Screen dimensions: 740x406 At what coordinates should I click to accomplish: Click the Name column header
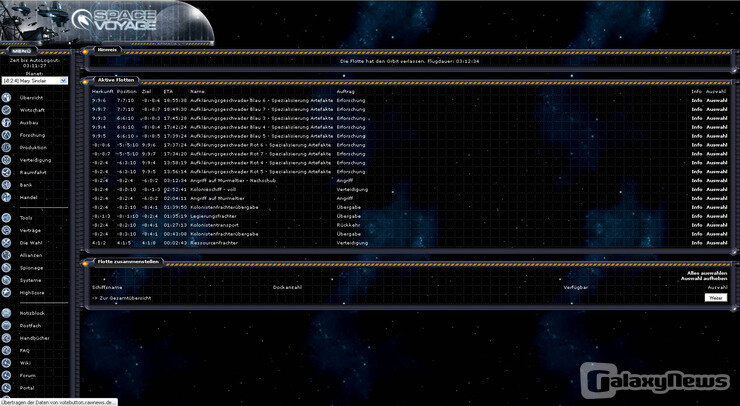tap(197, 92)
